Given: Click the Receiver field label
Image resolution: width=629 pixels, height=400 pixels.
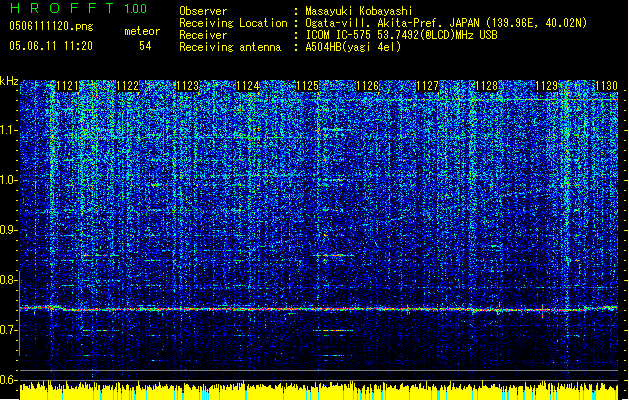Looking at the screenshot, I should pos(203,35).
